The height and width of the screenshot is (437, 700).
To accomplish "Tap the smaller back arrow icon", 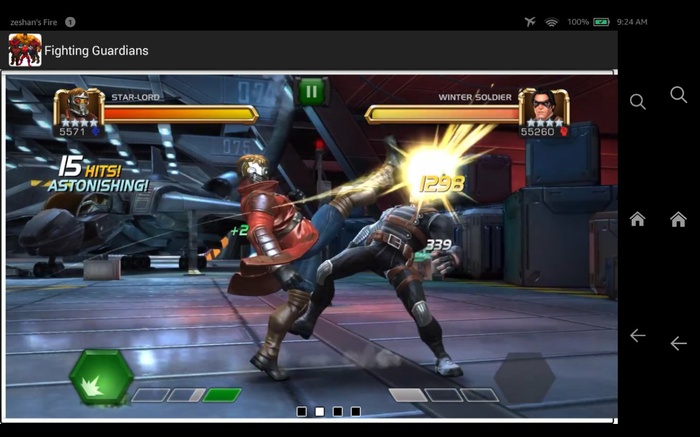I will click(x=638, y=335).
